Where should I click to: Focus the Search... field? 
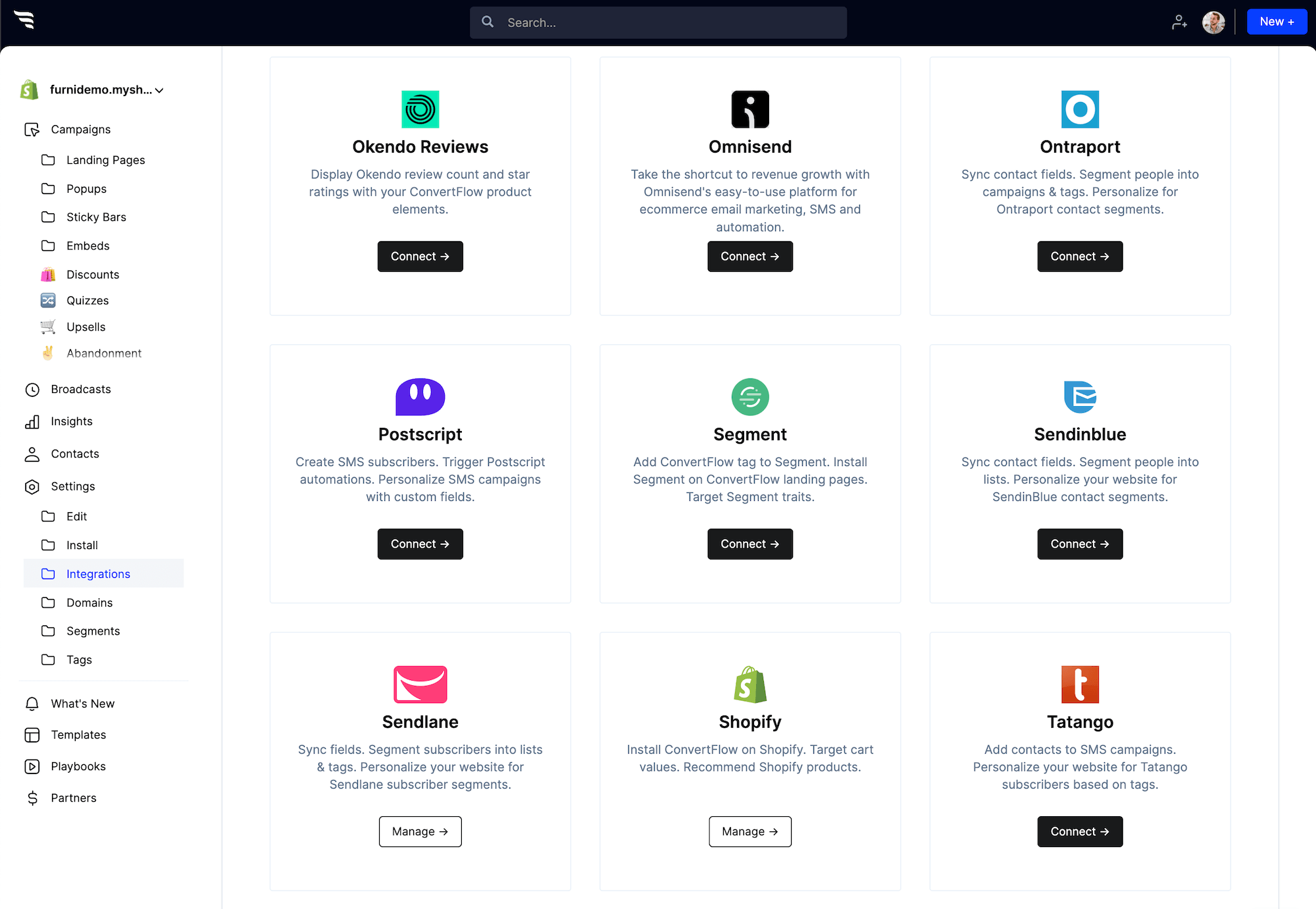(x=658, y=22)
